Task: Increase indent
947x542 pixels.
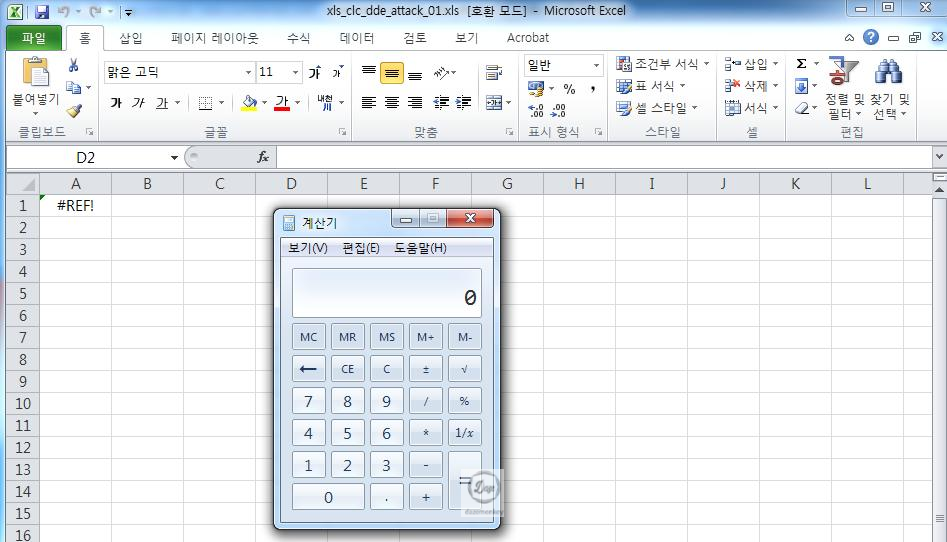Action: (463, 103)
